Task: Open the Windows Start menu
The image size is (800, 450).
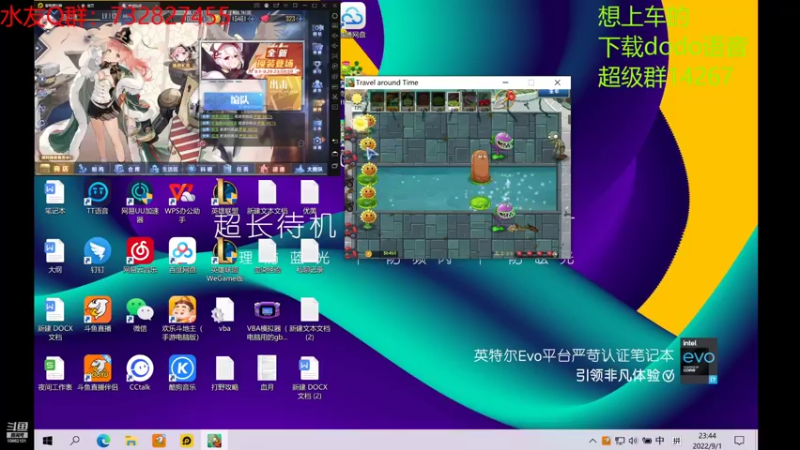Action: (x=47, y=440)
